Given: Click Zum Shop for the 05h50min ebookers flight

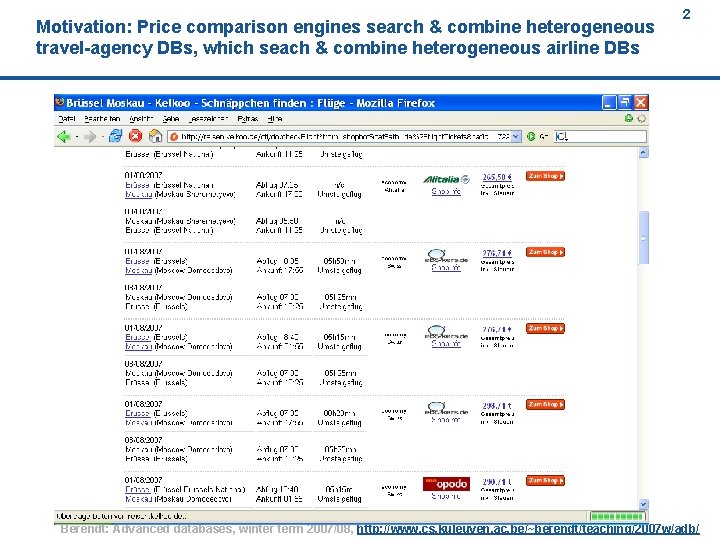Looking at the screenshot, I should click(x=545, y=252).
